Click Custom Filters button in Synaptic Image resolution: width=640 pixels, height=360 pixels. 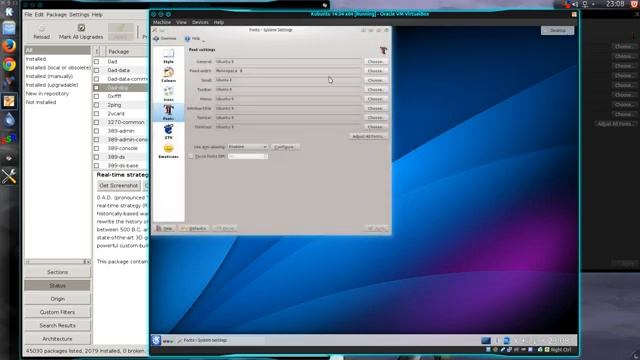[x=58, y=312]
